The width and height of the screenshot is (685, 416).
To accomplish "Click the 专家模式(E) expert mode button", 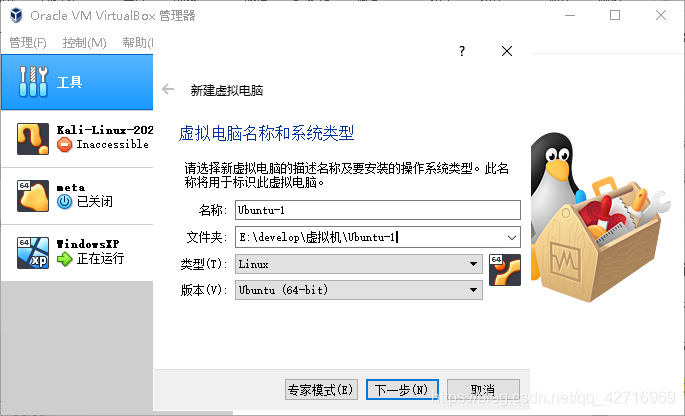I will (x=321, y=389).
